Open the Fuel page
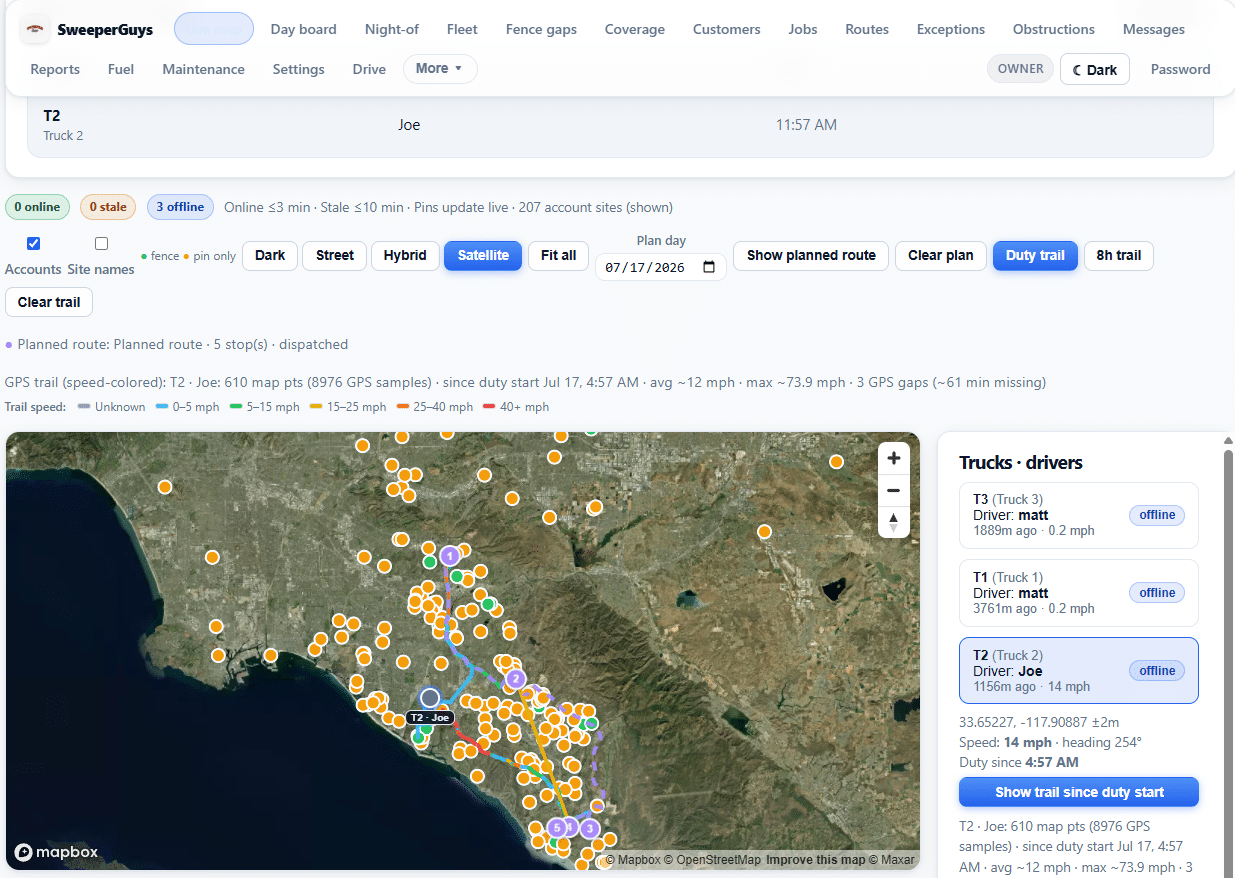 (121, 69)
